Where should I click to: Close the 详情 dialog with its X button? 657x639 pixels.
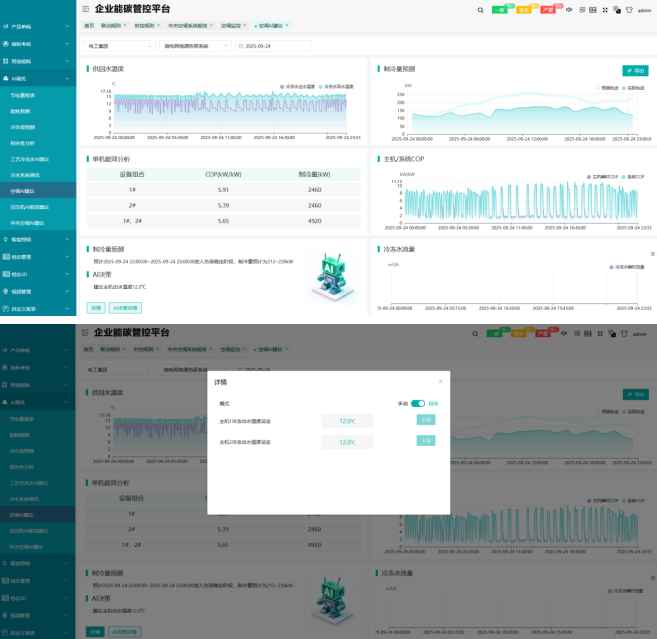point(440,381)
